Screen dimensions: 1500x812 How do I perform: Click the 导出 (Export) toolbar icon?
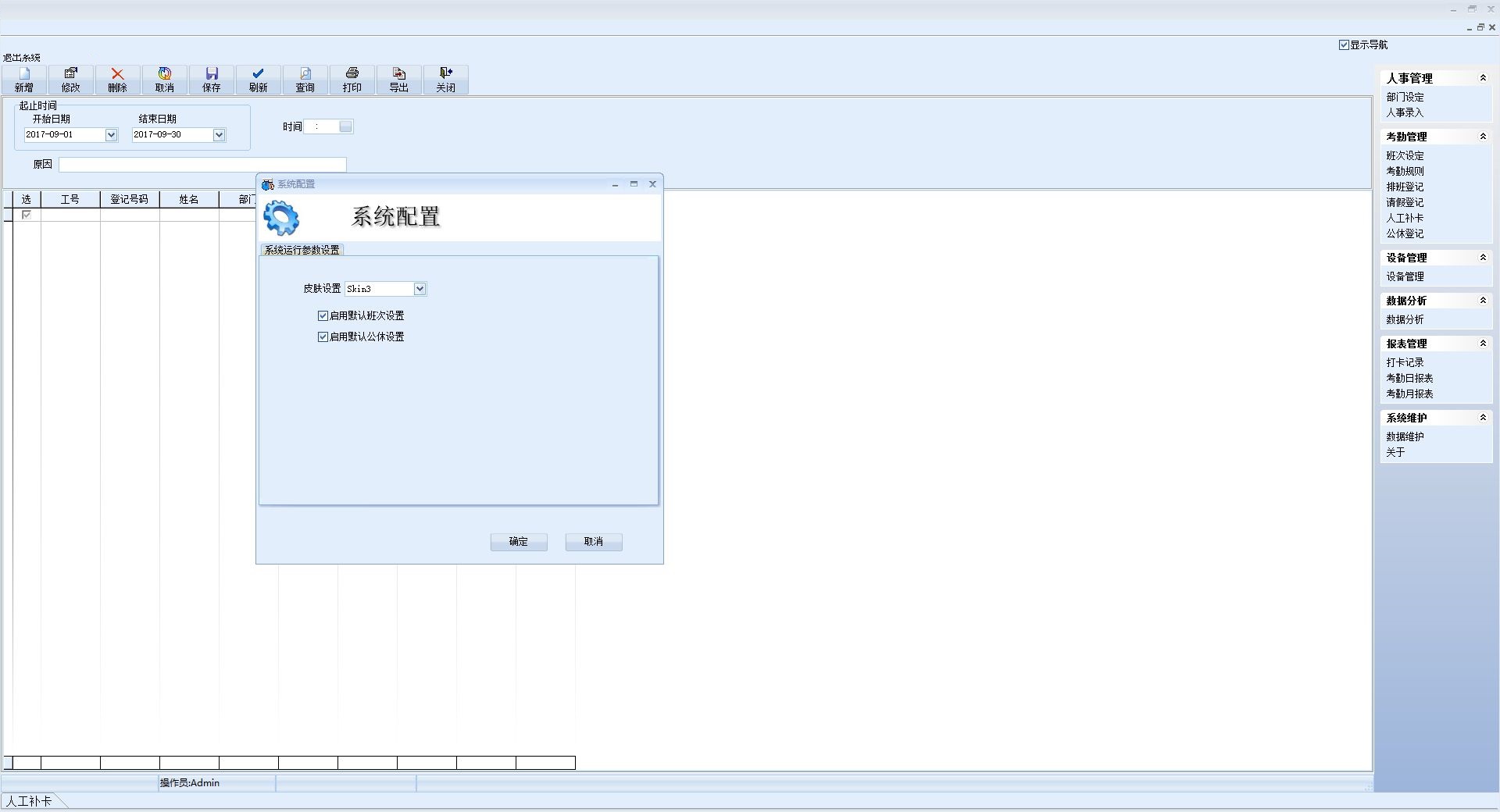[399, 80]
